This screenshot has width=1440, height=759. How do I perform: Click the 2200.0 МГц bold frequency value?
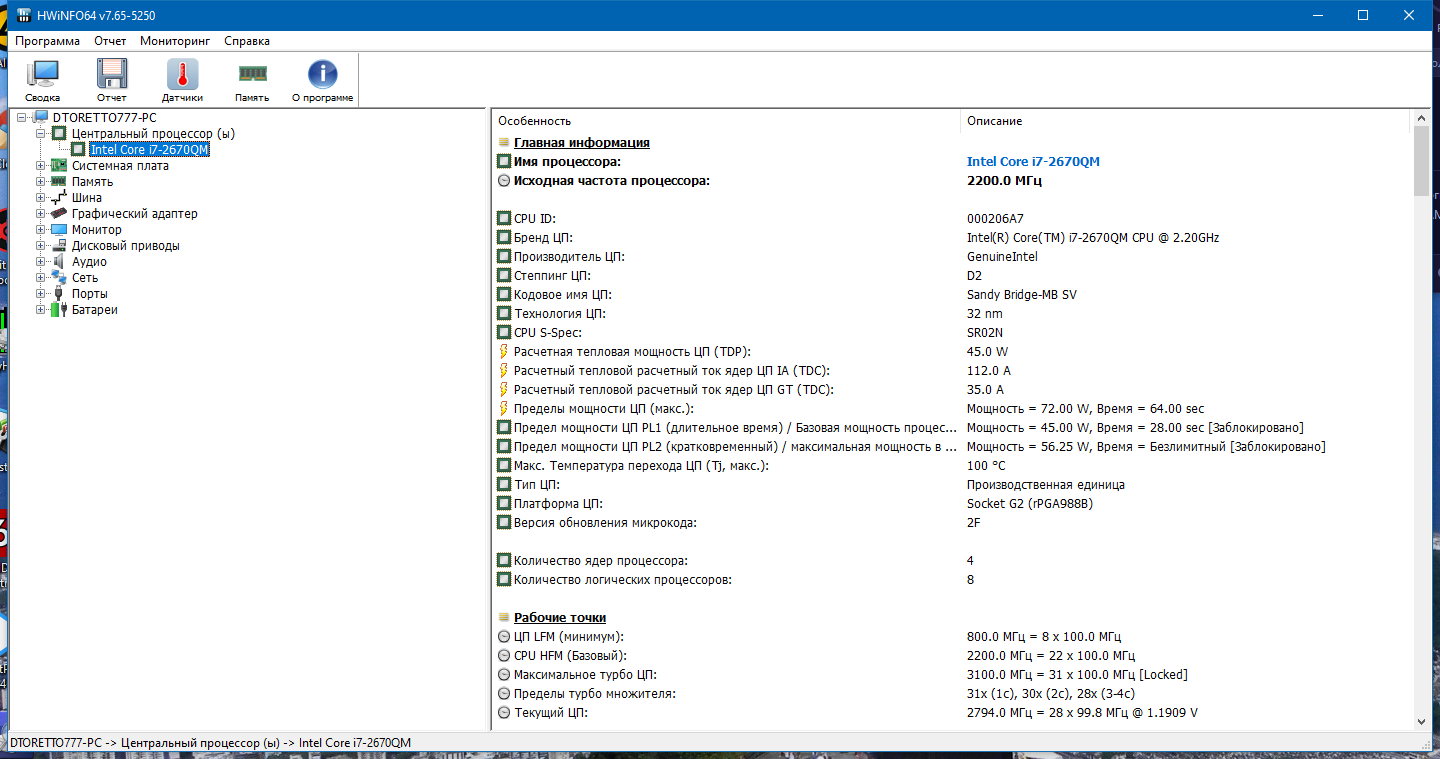[x=1004, y=181]
